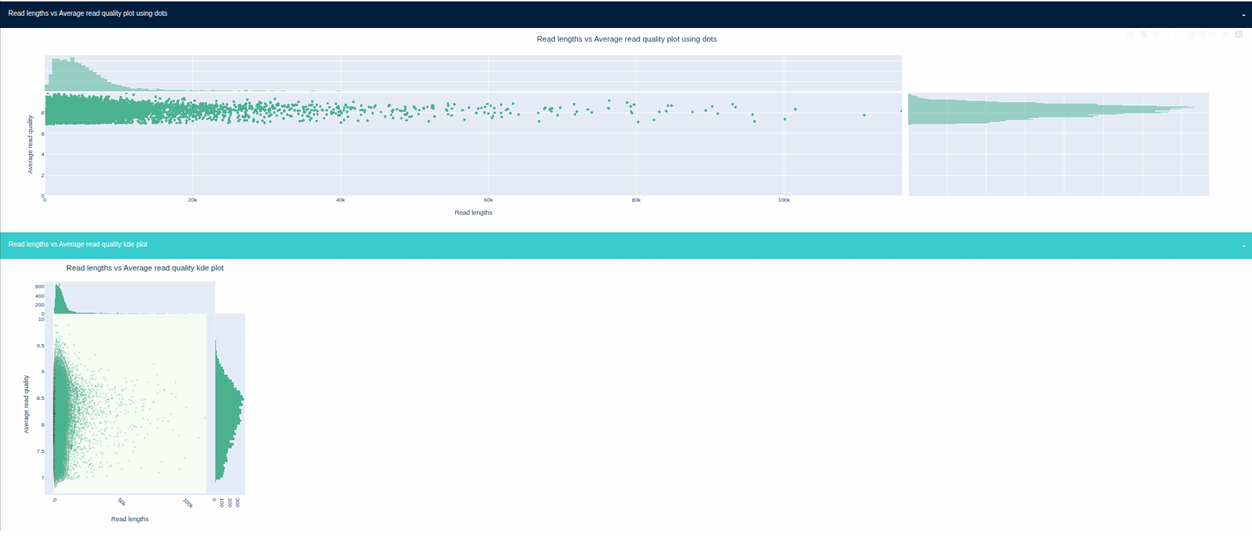1252x551 pixels.
Task: Collapse the dots plot section with minus button
Action: click(1243, 14)
